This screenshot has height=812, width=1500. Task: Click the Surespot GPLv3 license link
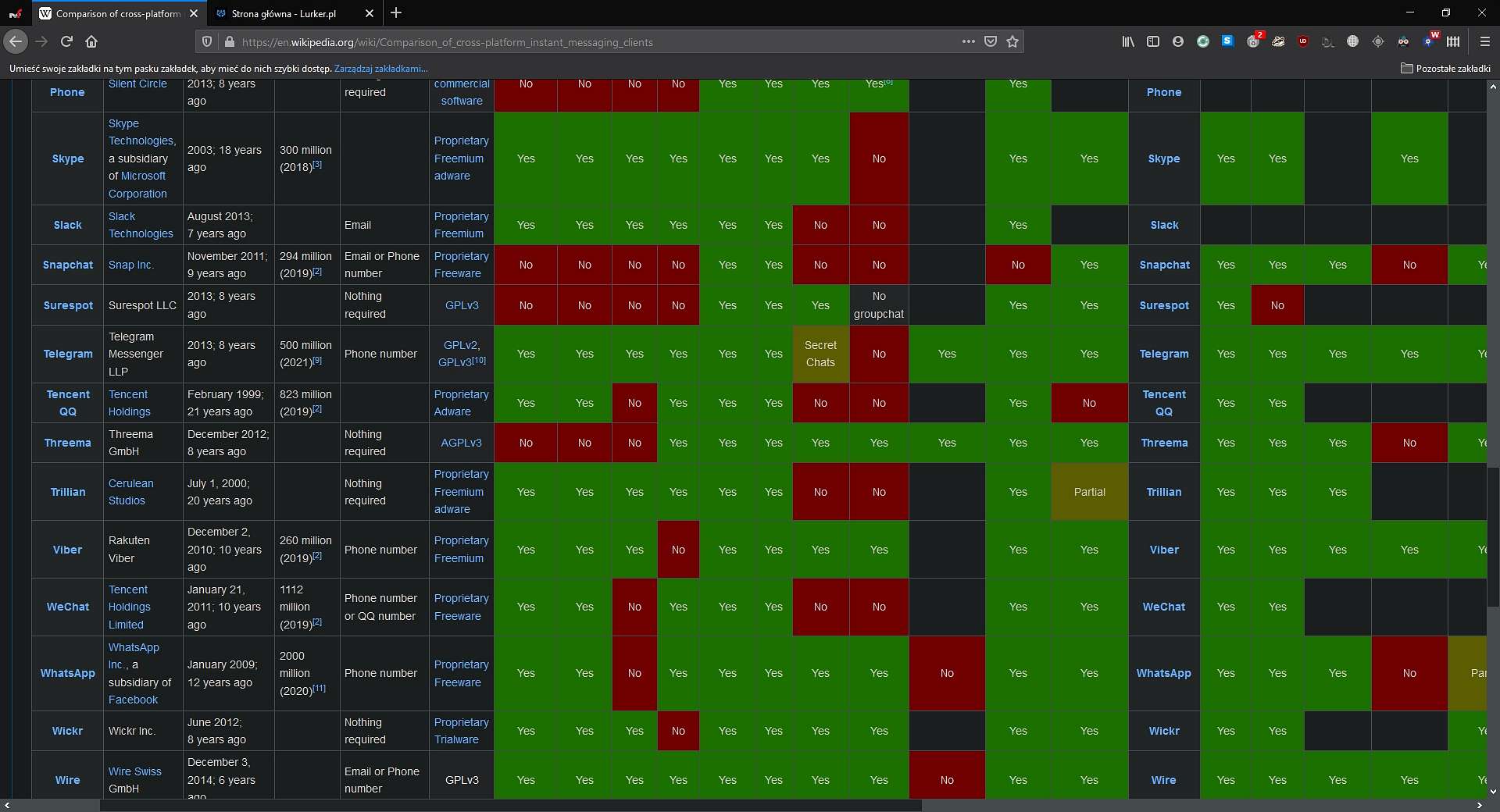462,305
